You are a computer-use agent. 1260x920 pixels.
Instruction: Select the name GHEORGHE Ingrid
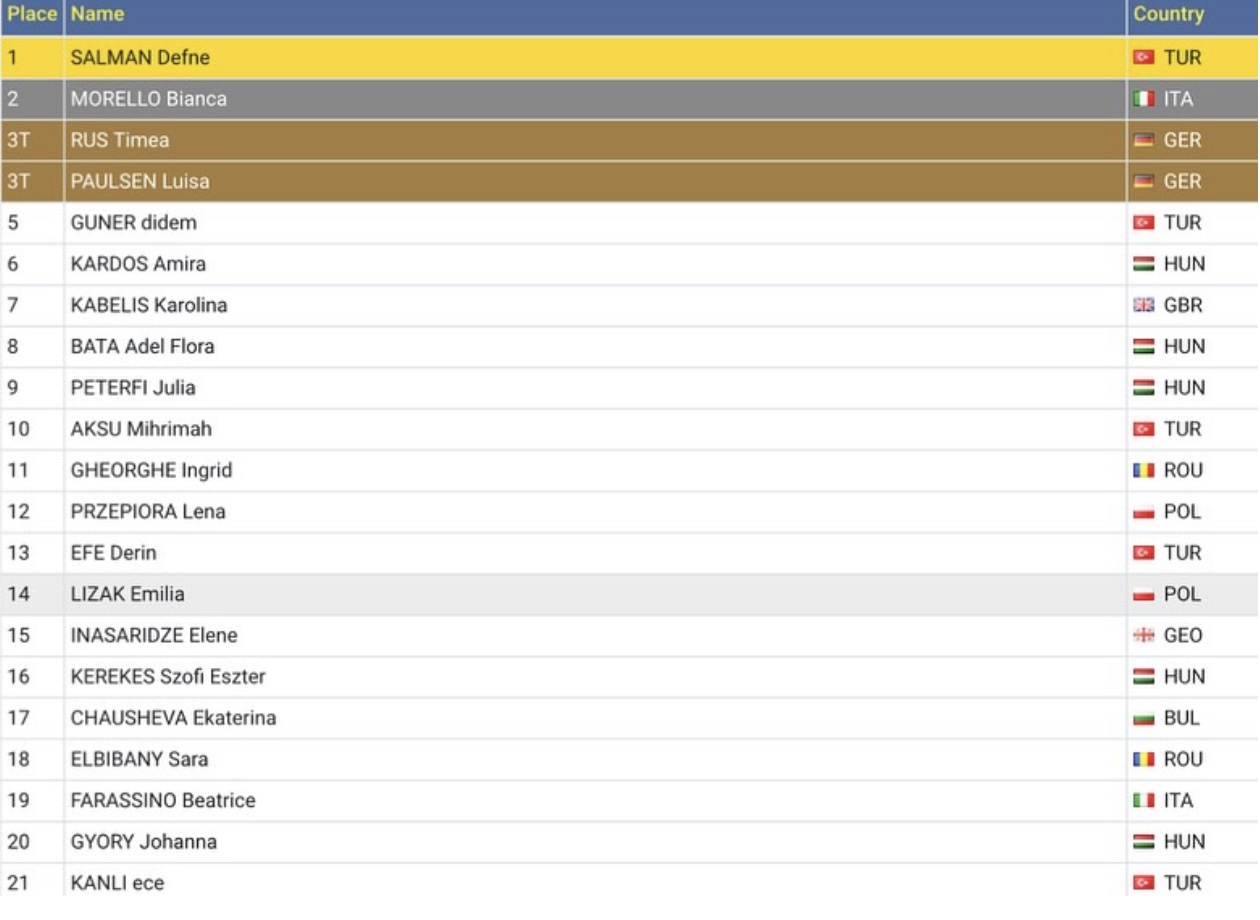pyautogui.click(x=152, y=471)
